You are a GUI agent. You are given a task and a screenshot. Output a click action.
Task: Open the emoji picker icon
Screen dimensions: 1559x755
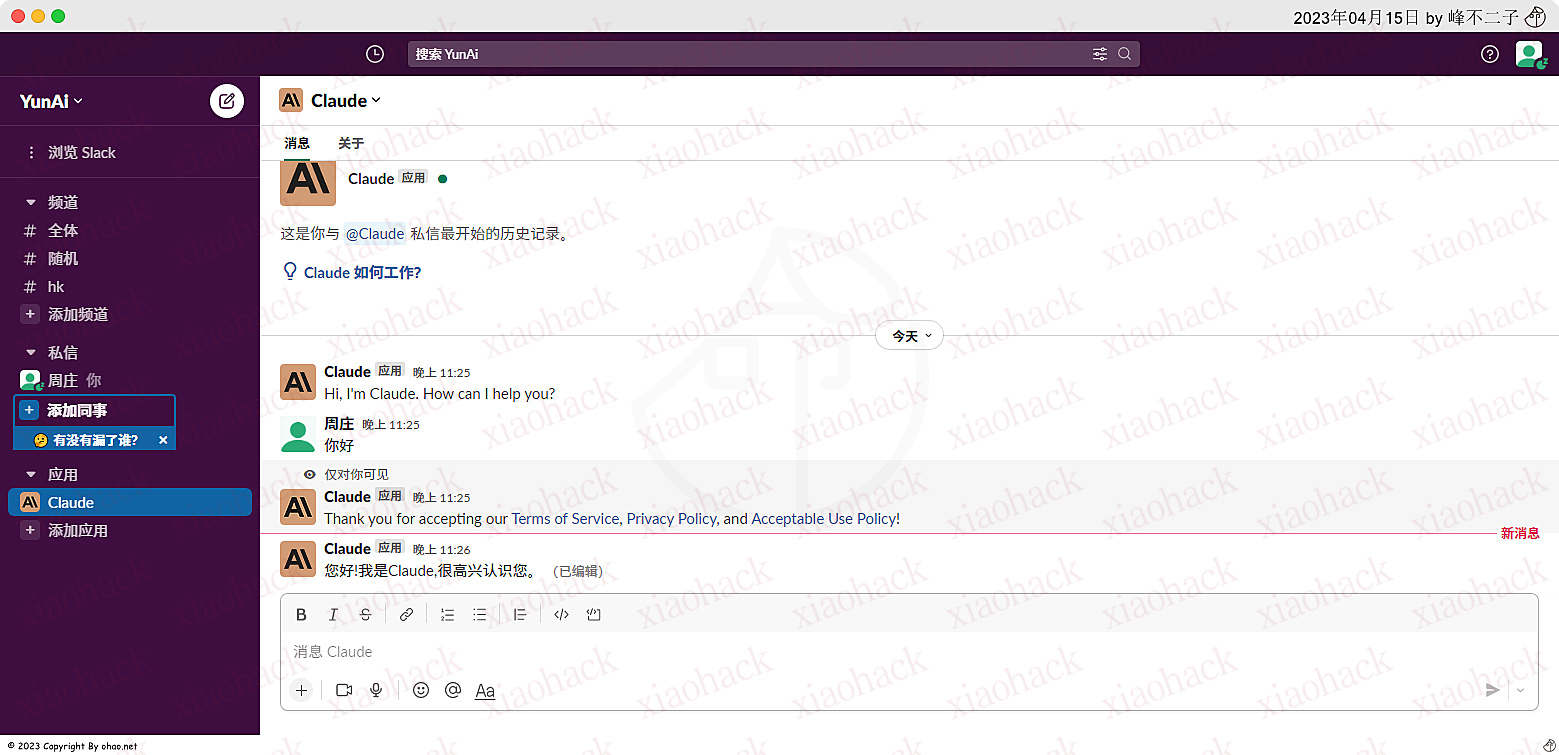coord(421,690)
